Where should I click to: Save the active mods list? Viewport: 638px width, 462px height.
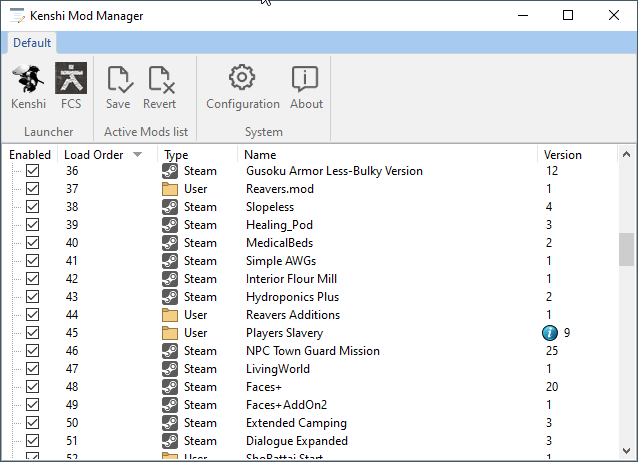[118, 87]
